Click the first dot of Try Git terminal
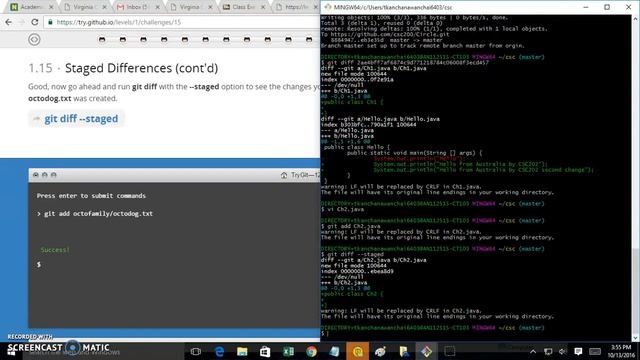The height and width of the screenshot is (360, 640). tap(36, 175)
